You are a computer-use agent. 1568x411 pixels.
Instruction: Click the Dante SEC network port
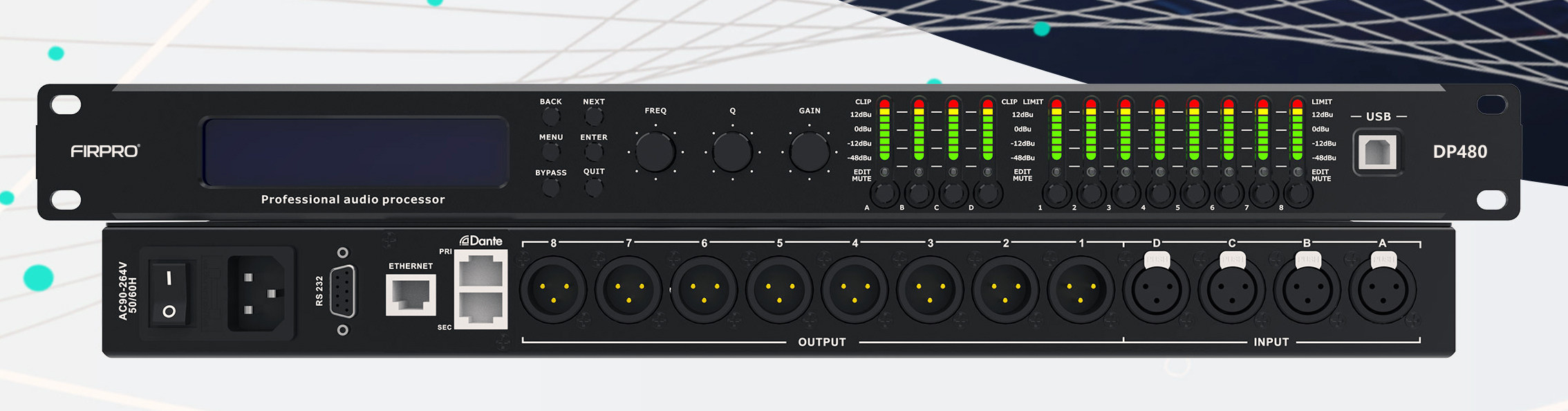[481, 307]
